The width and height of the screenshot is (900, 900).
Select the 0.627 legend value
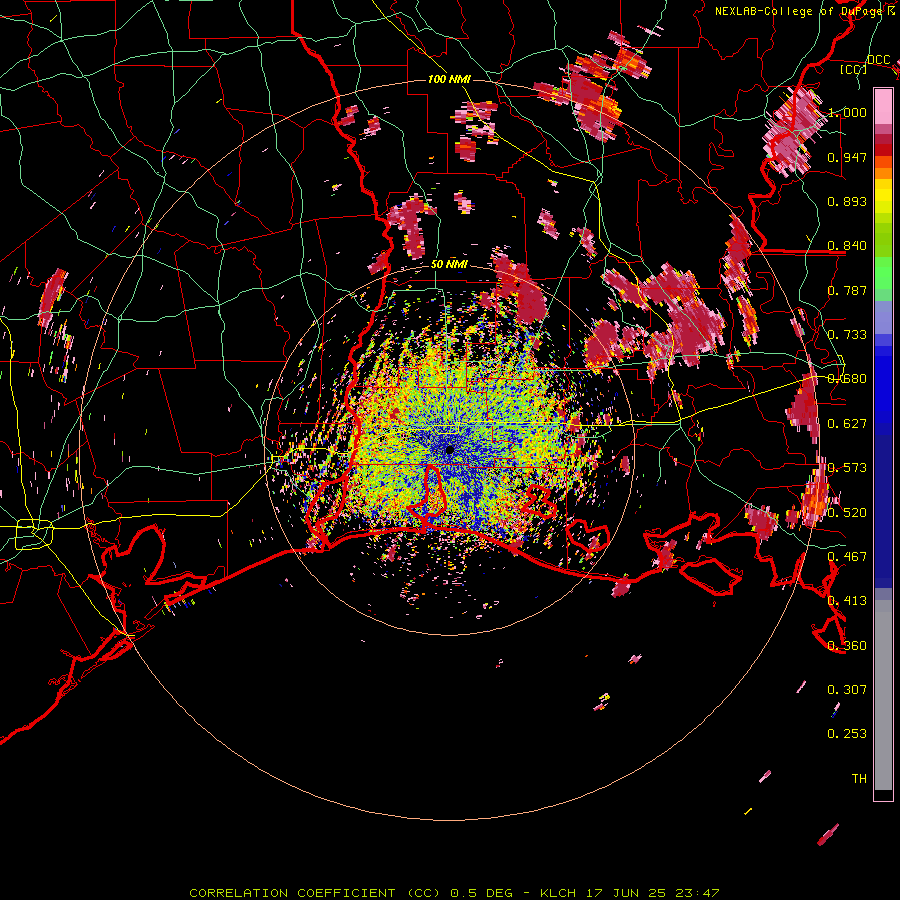pos(847,424)
